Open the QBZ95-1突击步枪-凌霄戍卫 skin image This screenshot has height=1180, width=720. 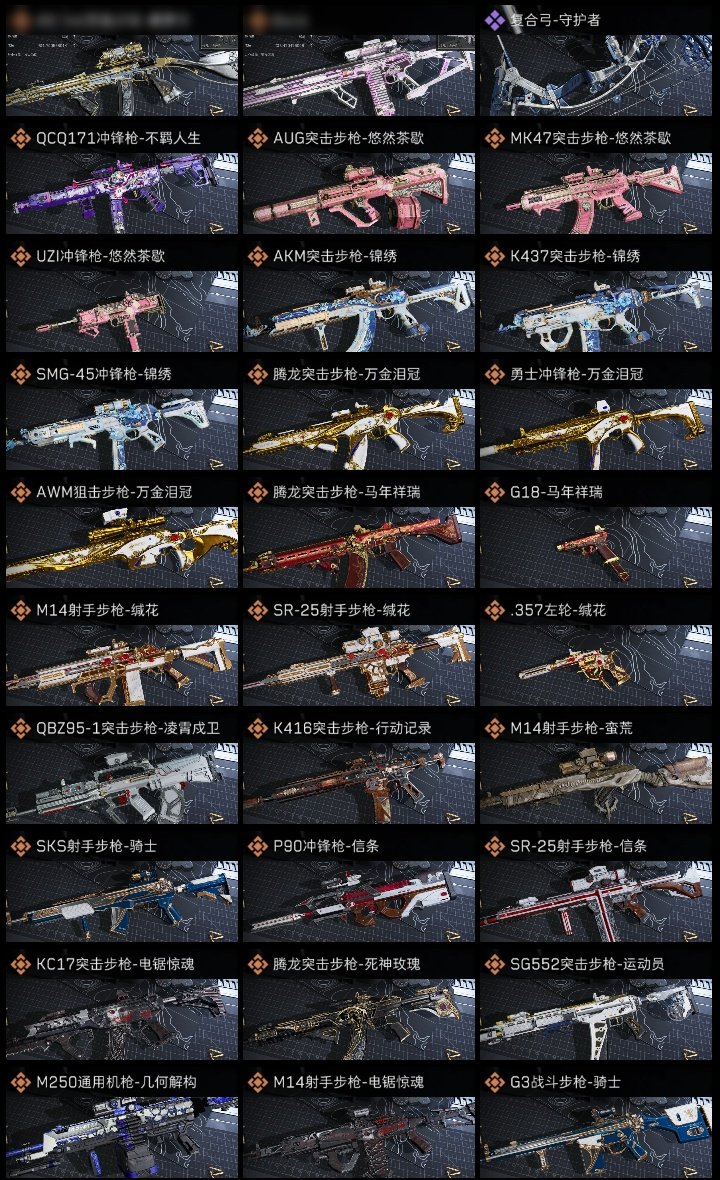(122, 783)
